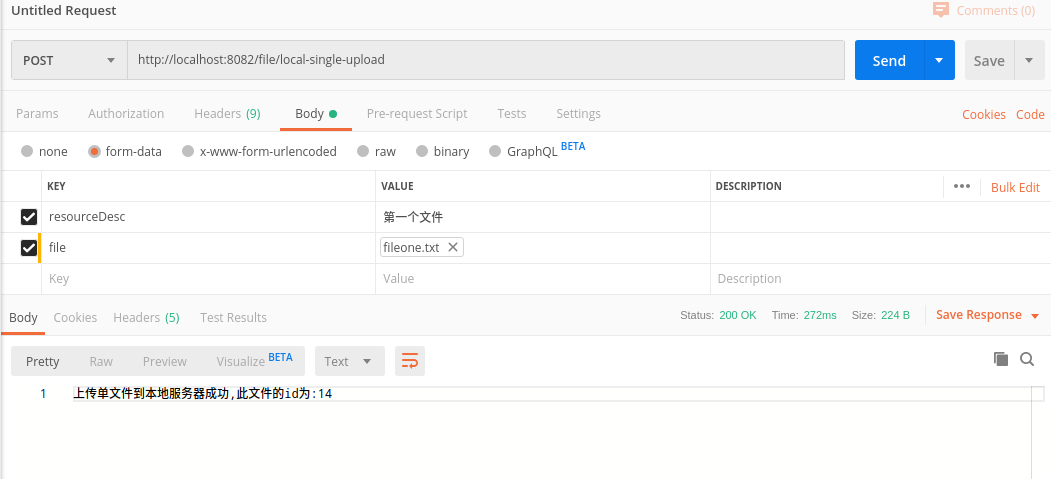This screenshot has height=479, width=1051.
Task: Click the wrap lines icon in response toolbar
Action: (x=409, y=361)
